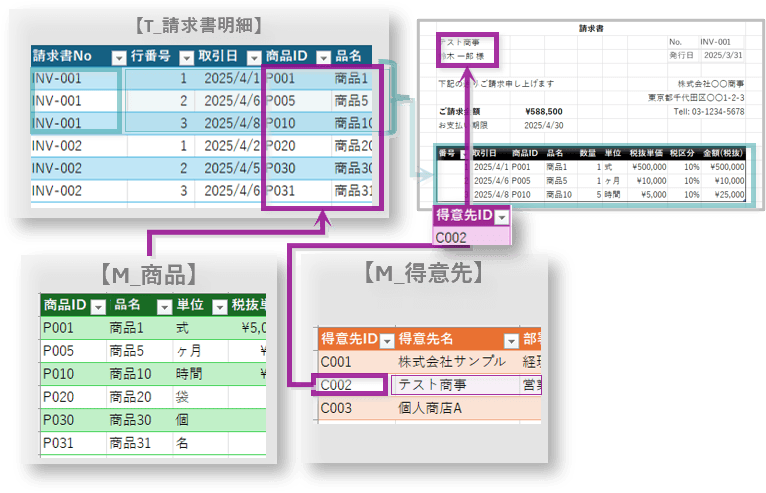Open the 得意先名 filter dropdown arrow
This screenshot has width=766, height=493.
(x=511, y=341)
